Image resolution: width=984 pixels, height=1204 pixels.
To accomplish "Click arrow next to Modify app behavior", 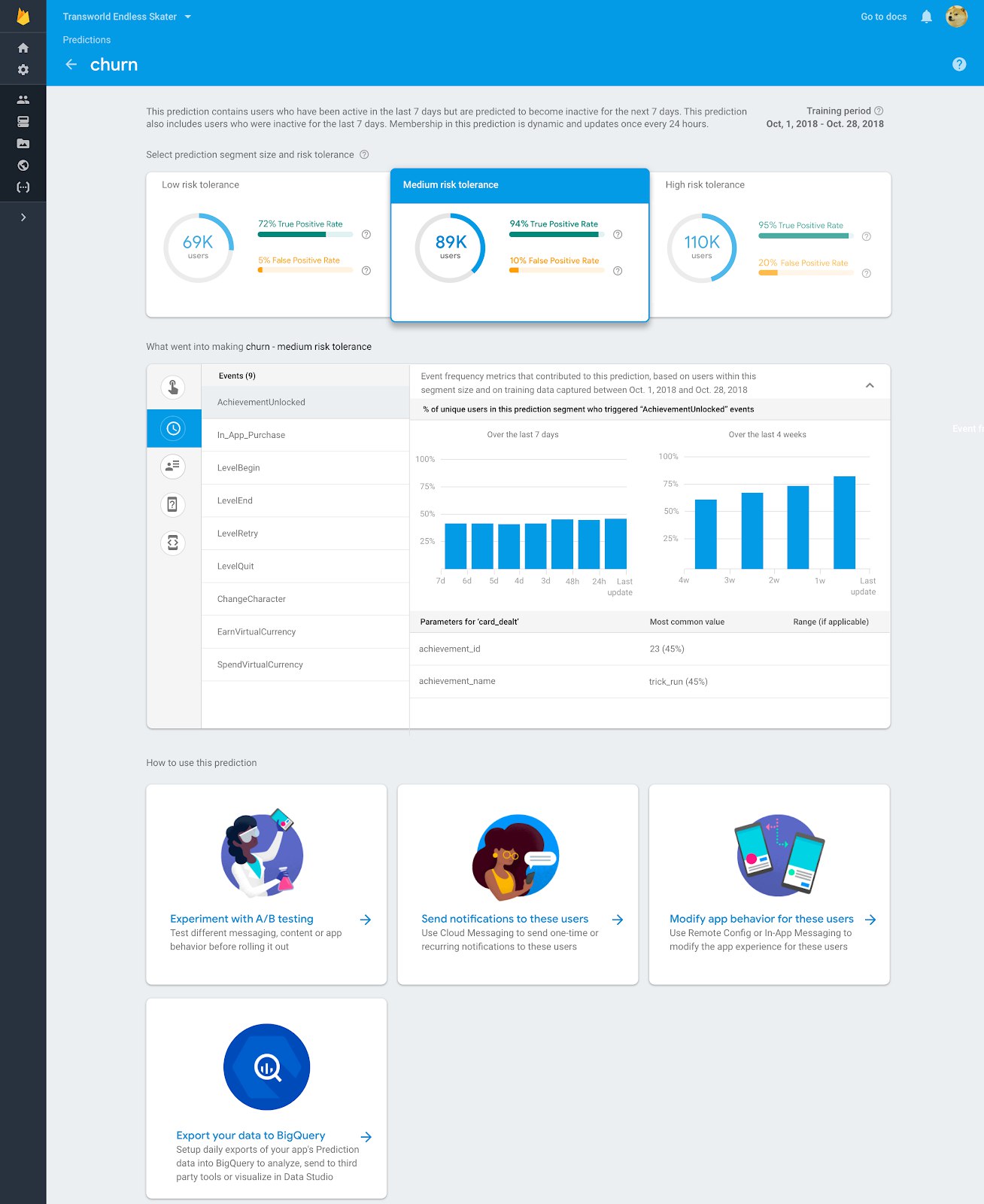I will click(x=870, y=920).
